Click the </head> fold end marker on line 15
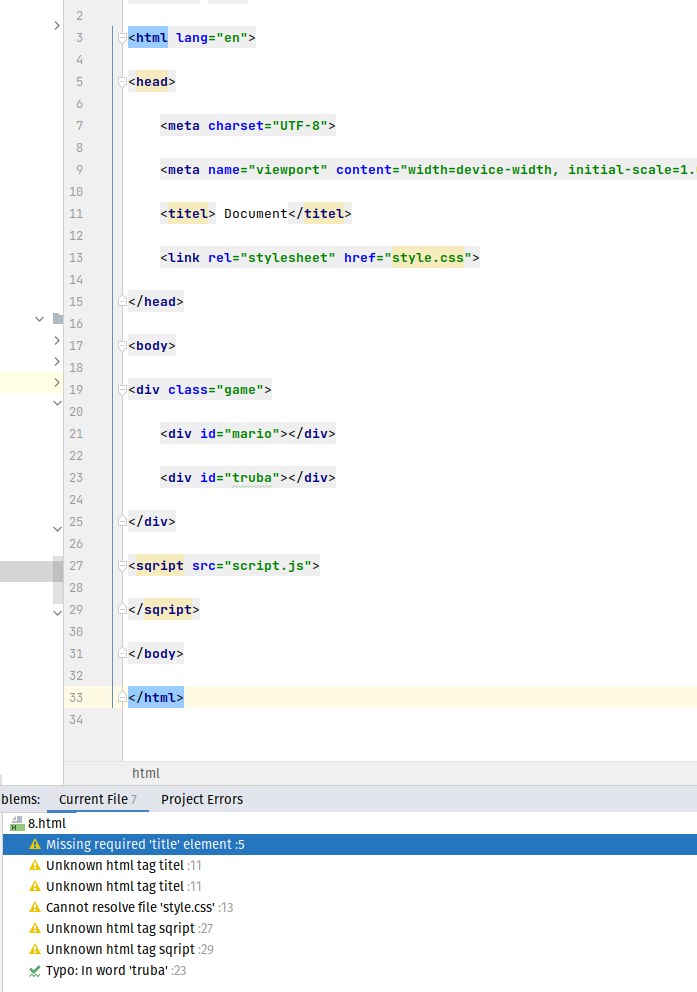The height and width of the screenshot is (992, 697). click(122, 302)
